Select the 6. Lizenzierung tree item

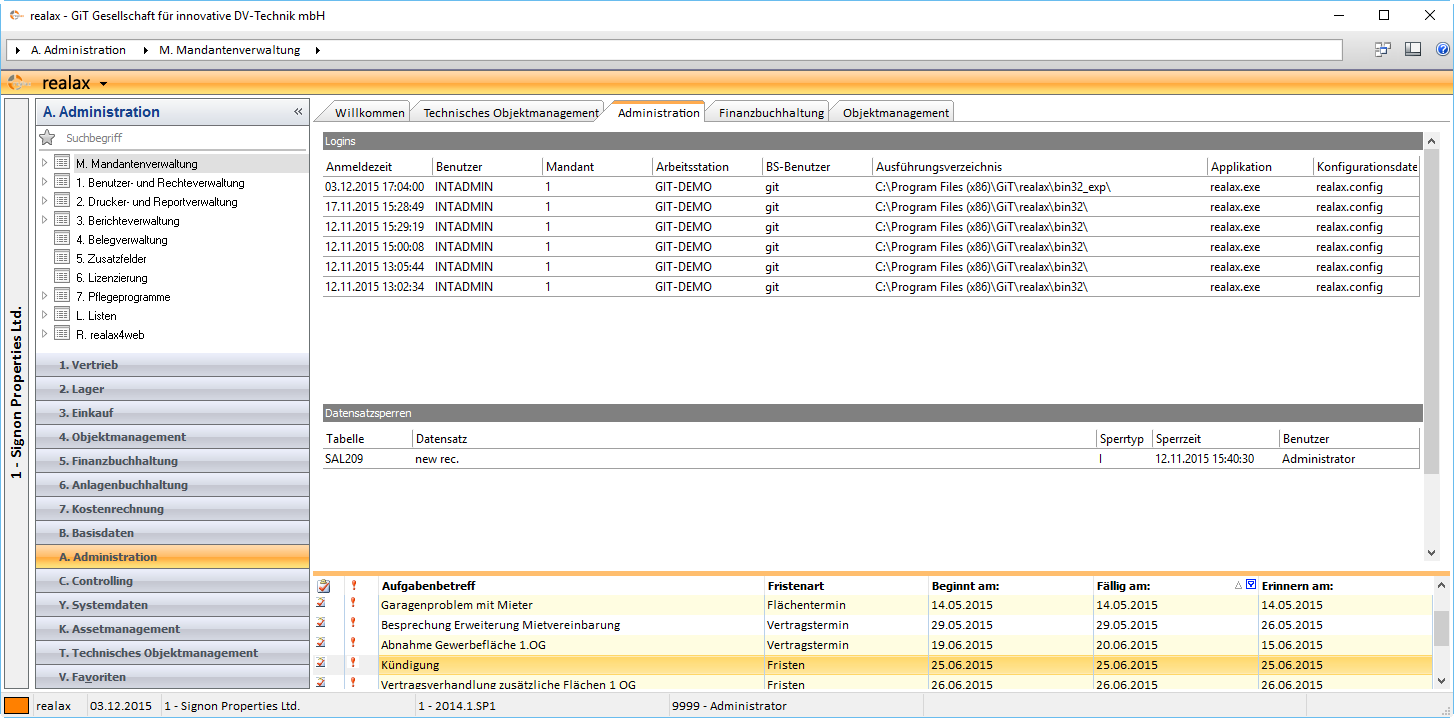pos(111,277)
